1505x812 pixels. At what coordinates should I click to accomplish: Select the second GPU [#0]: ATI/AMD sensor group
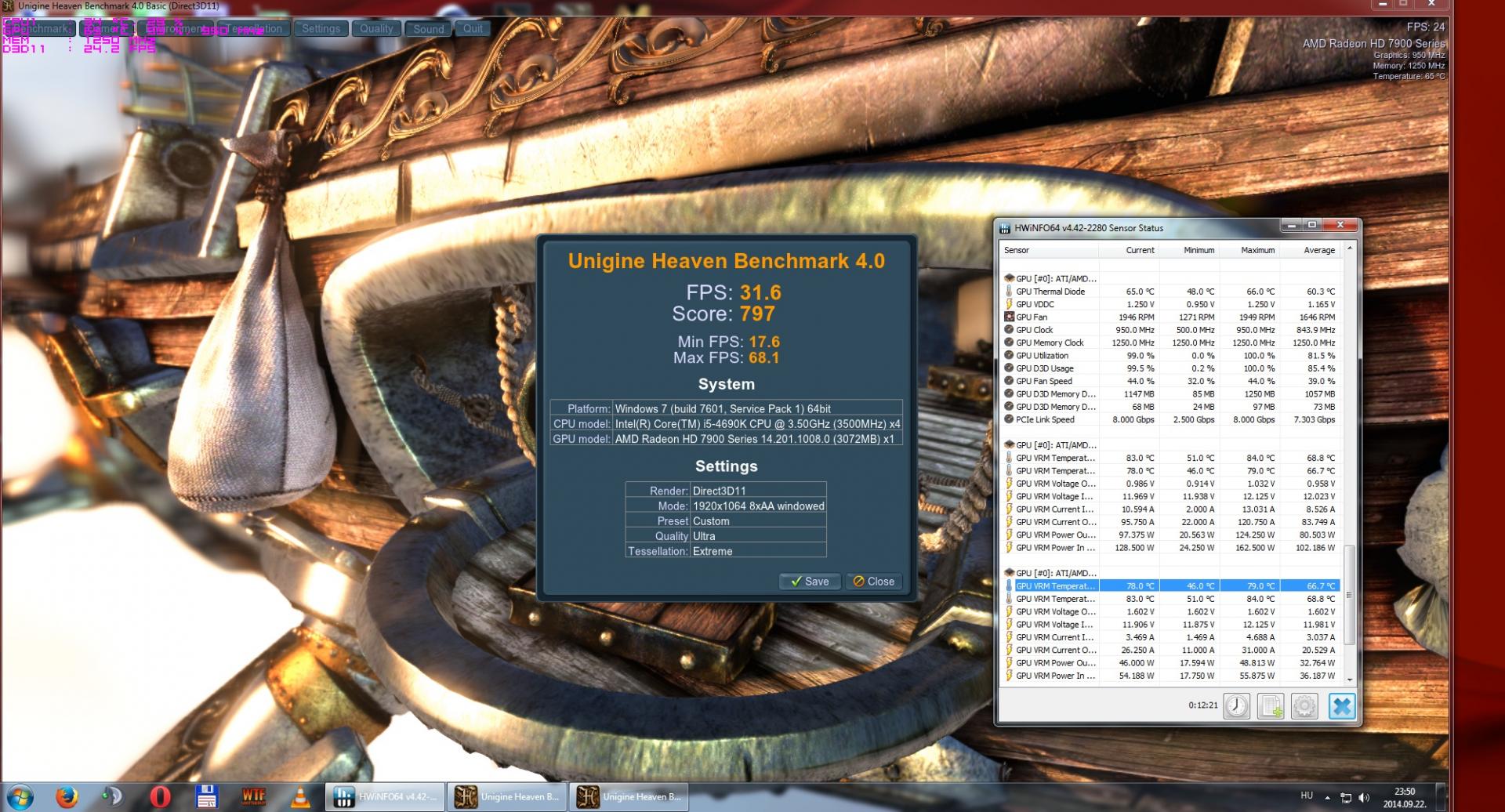pos(1171,445)
